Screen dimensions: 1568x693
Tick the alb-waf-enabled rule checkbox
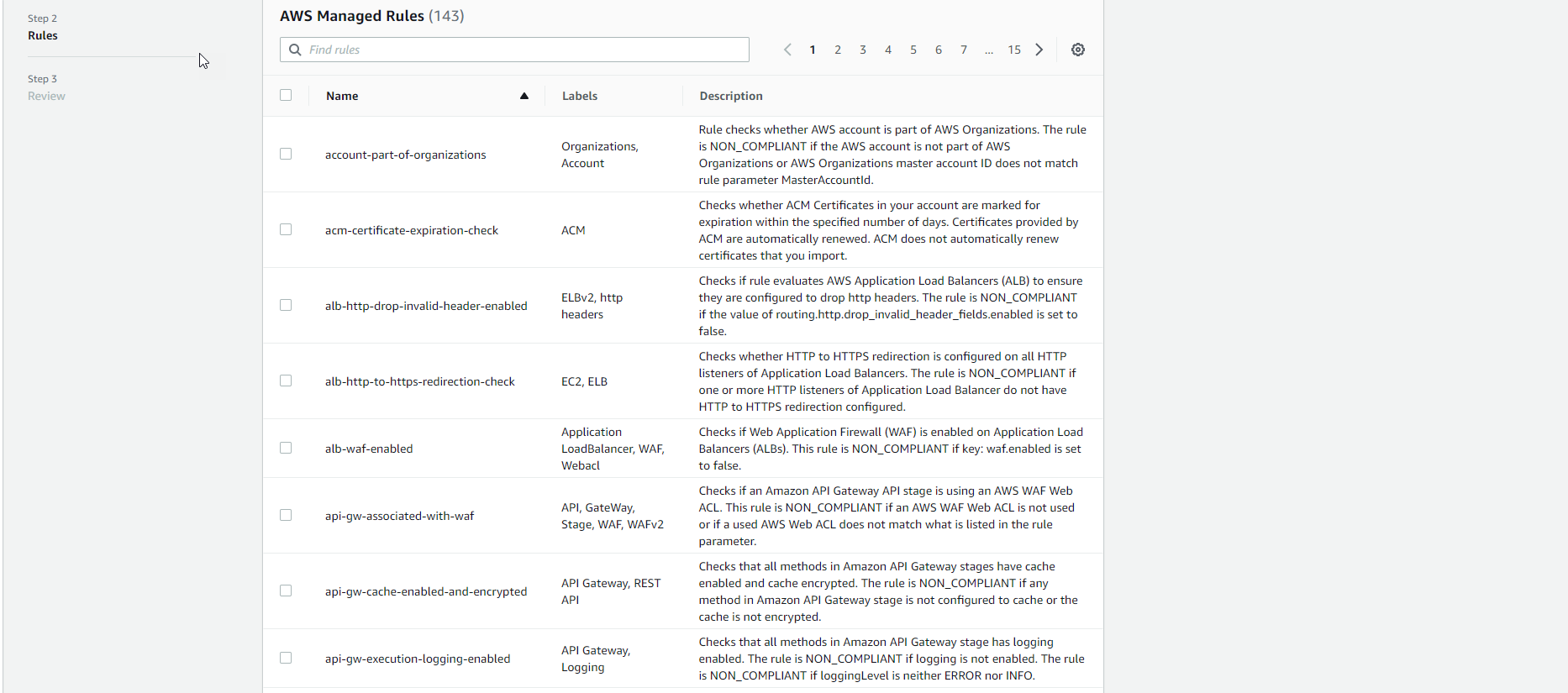[x=286, y=448]
